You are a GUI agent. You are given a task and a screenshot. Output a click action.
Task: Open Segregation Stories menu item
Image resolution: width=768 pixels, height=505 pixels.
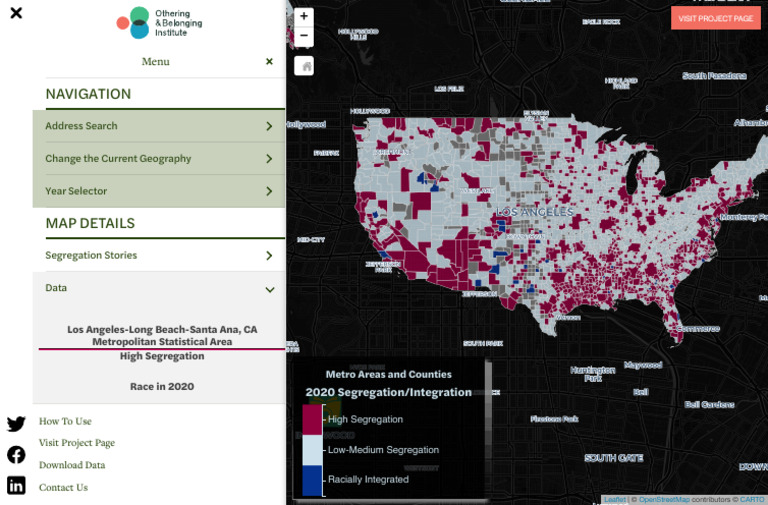[x=159, y=255]
